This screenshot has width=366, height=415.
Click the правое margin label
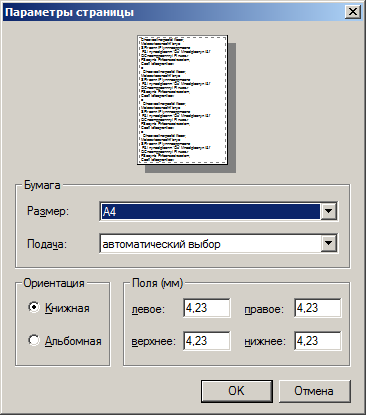point(264,309)
